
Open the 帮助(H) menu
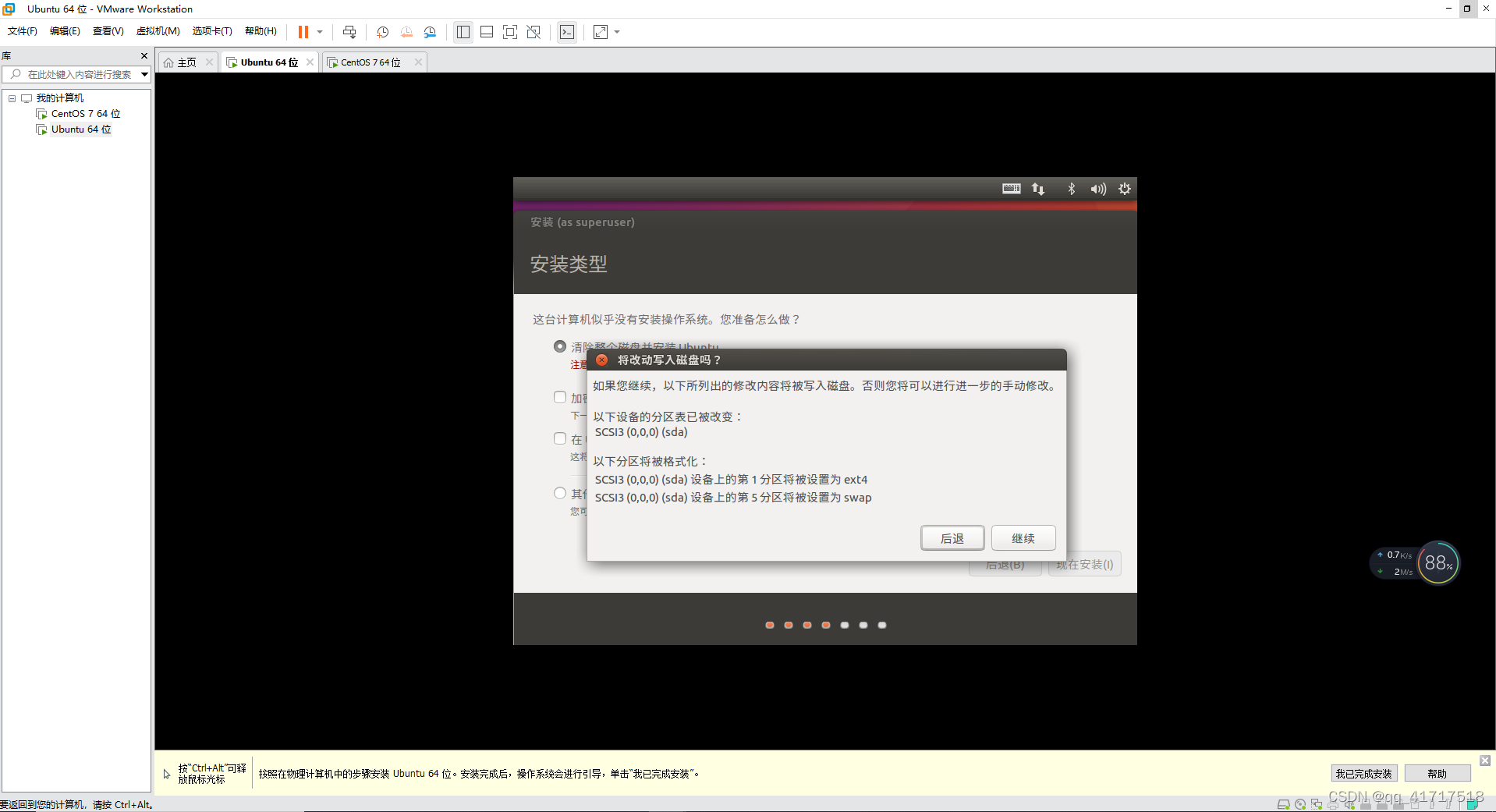(261, 31)
